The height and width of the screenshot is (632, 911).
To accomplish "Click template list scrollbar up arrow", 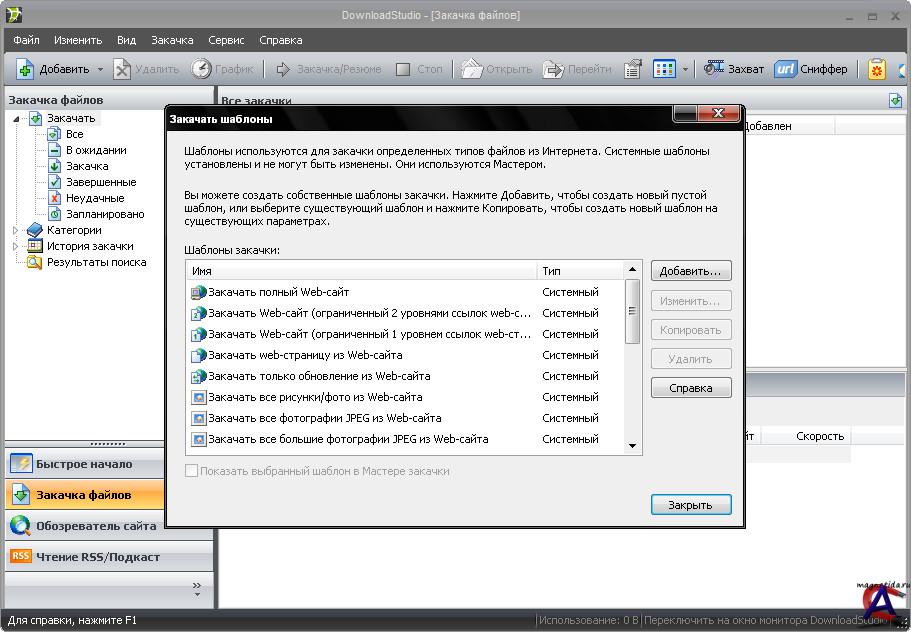I will [632, 270].
